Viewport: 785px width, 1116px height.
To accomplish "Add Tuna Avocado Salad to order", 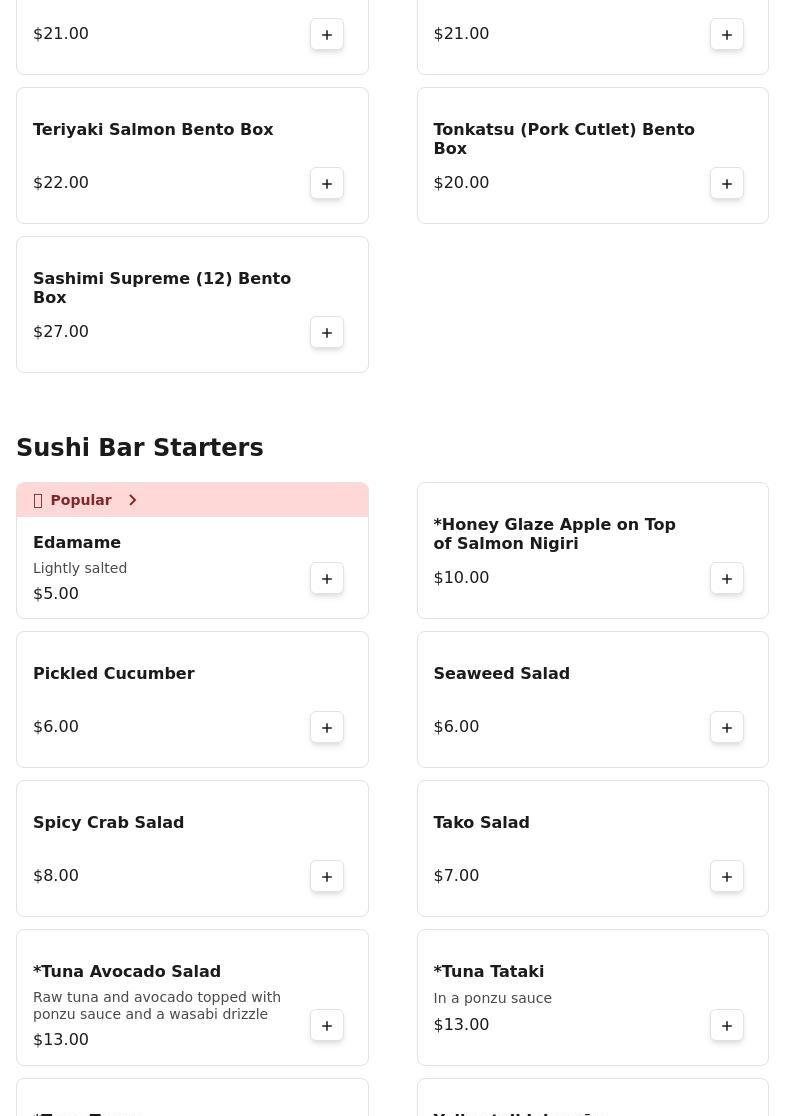I will [327, 1025].
